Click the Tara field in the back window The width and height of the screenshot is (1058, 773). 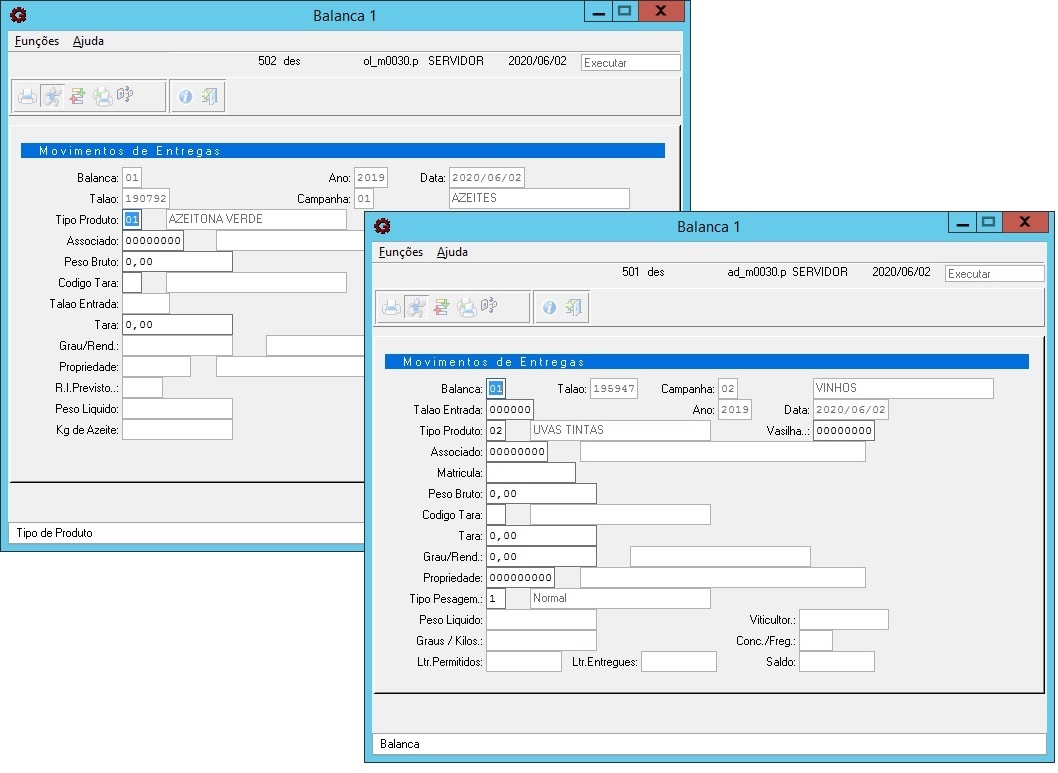(x=177, y=324)
